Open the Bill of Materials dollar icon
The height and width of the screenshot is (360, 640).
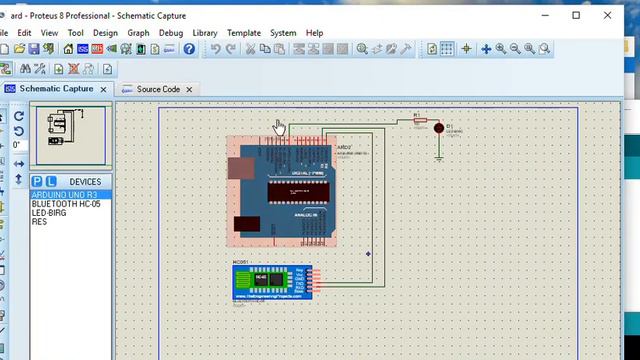(x=155, y=49)
